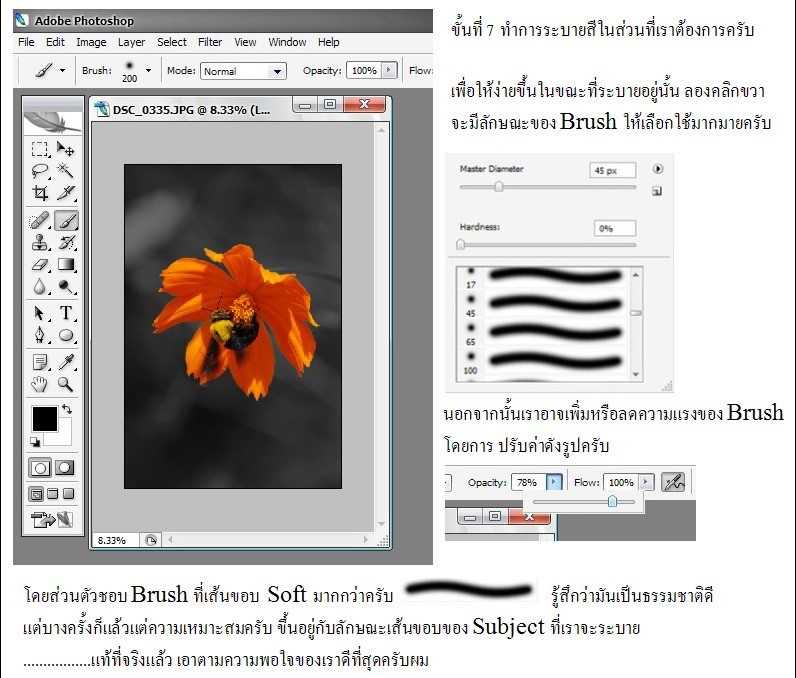796x678 pixels.
Task: Reset default foreground and background colors
Action: pyautogui.click(x=35, y=442)
